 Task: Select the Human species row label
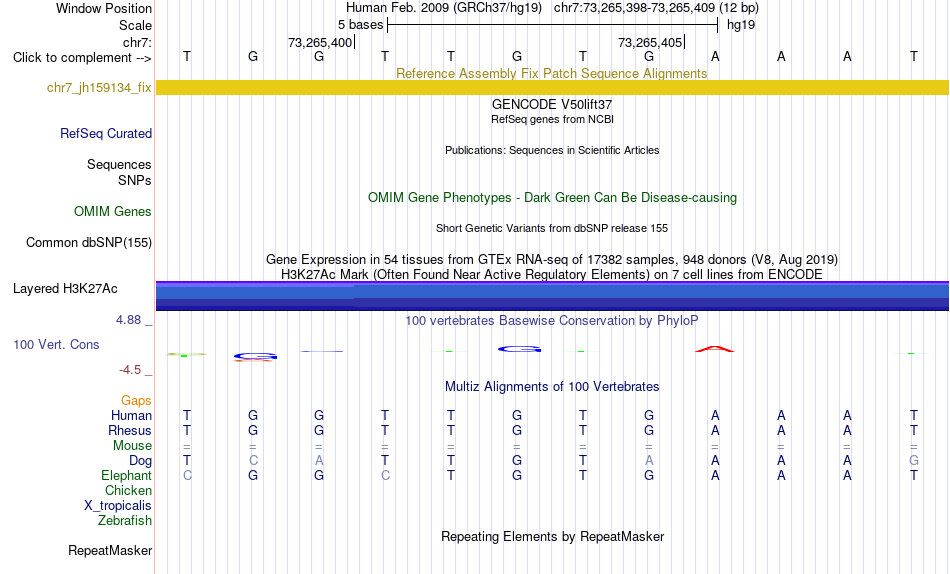point(131,416)
